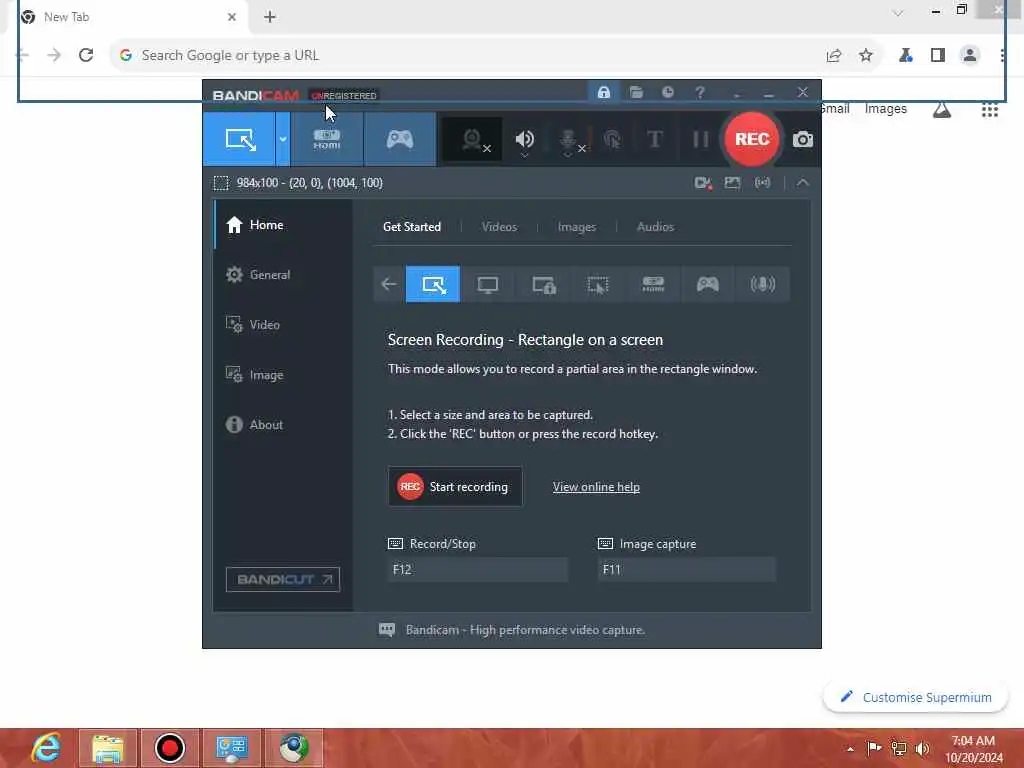This screenshot has height=768, width=1024.
Task: Open a new Chrome tab with plus button
Action: click(x=270, y=17)
